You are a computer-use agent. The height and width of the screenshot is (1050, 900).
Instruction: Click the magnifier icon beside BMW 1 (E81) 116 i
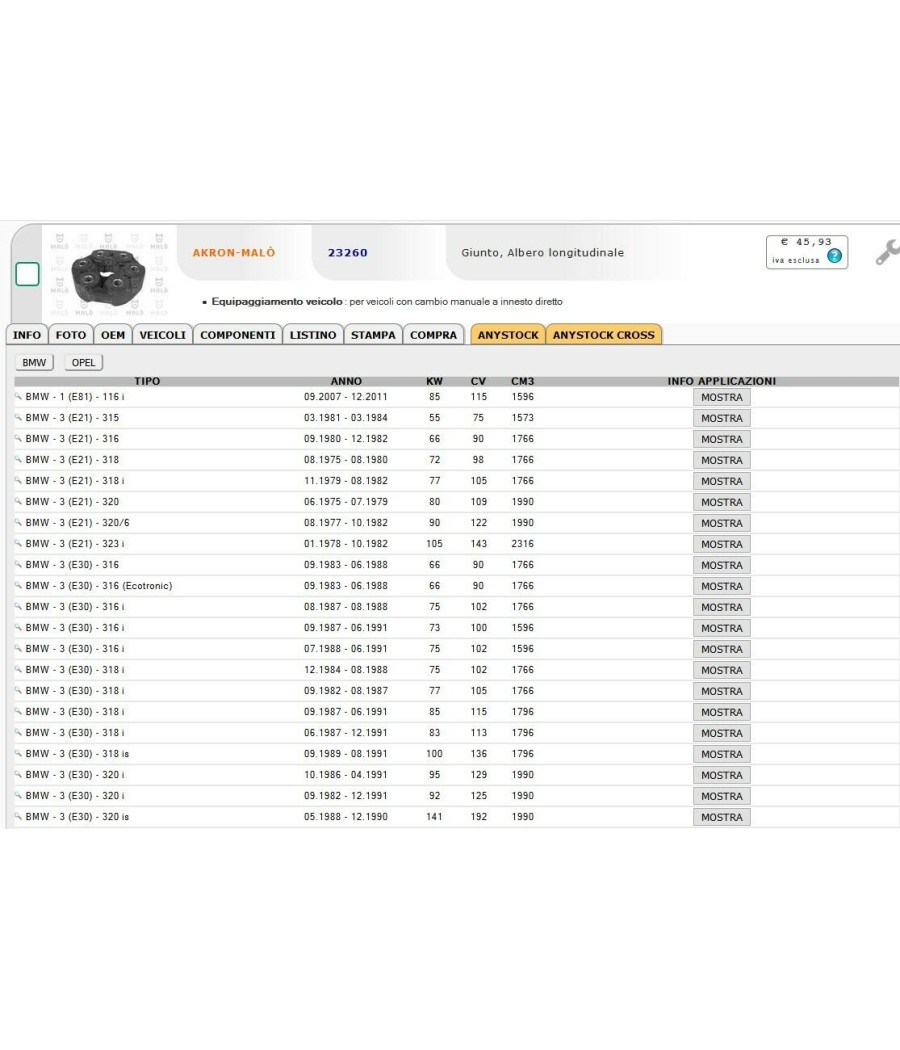pyautogui.click(x=18, y=396)
